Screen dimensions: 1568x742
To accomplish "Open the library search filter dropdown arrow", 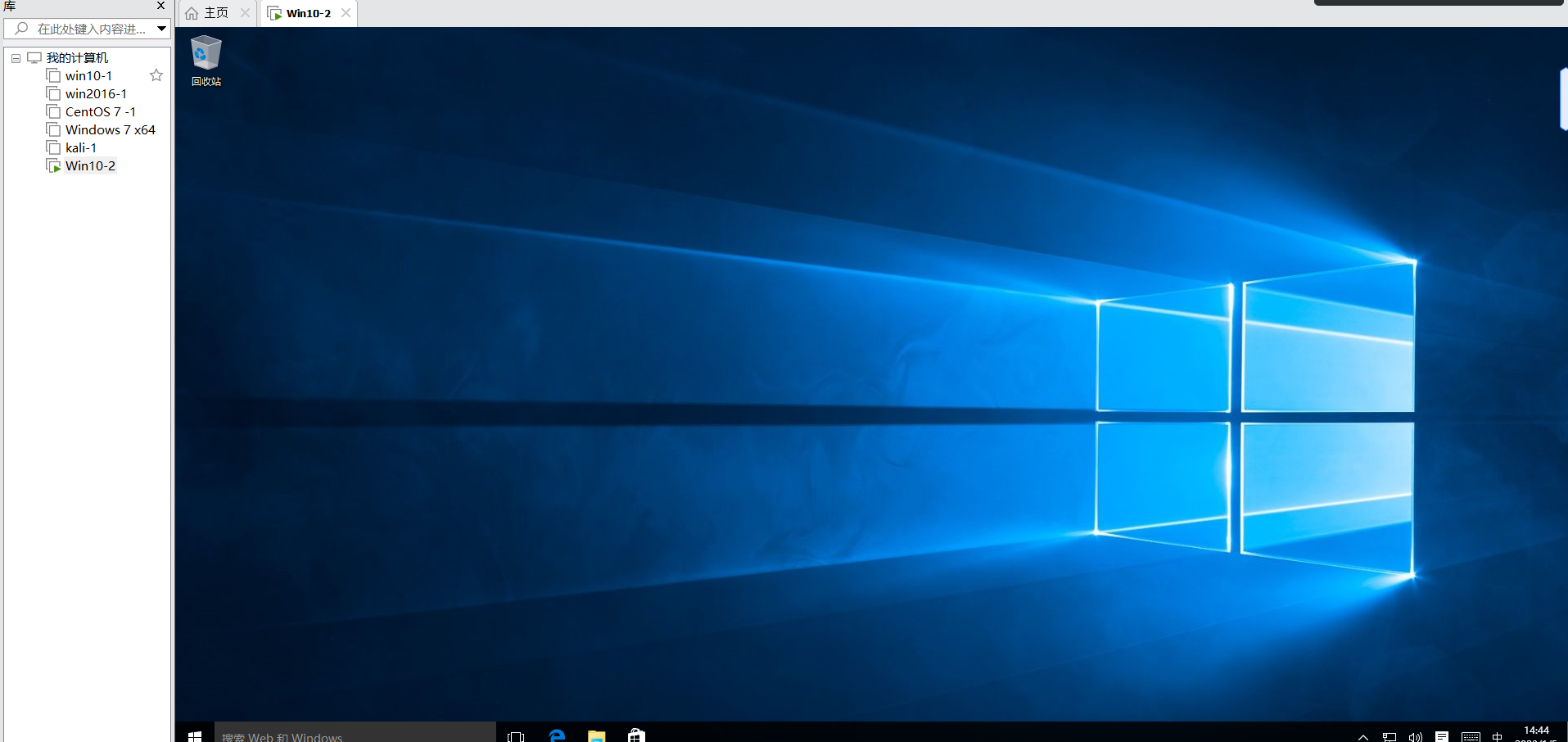I will point(161,29).
